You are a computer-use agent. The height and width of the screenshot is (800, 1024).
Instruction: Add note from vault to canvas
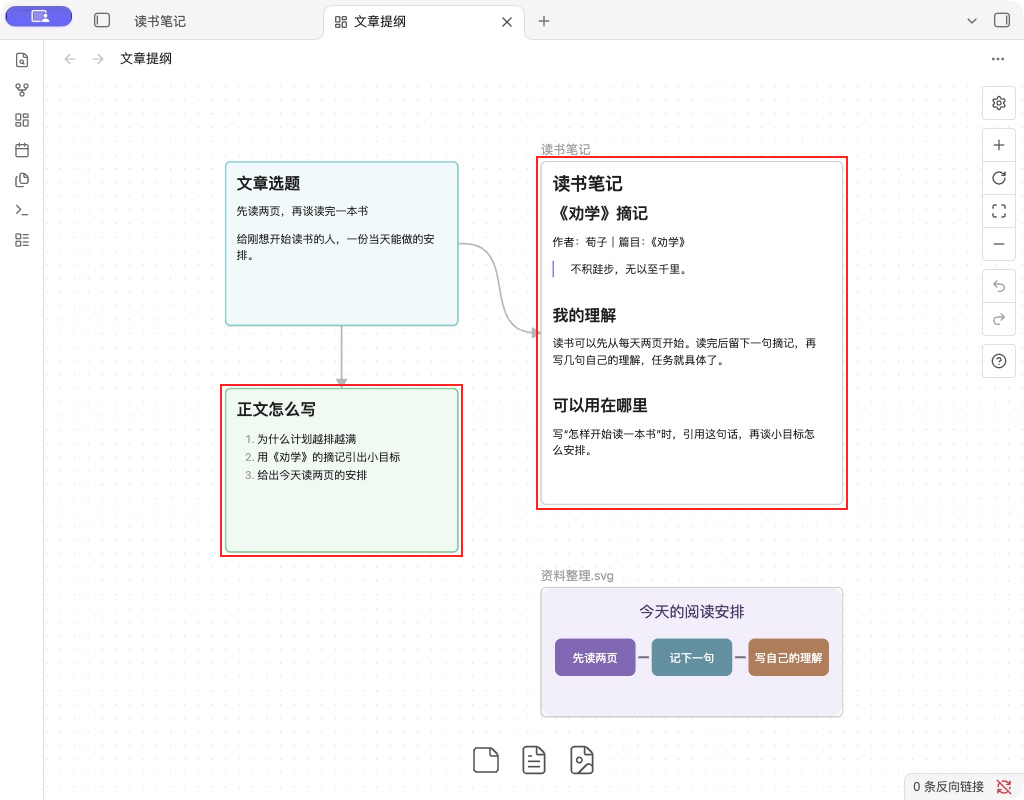click(534, 760)
